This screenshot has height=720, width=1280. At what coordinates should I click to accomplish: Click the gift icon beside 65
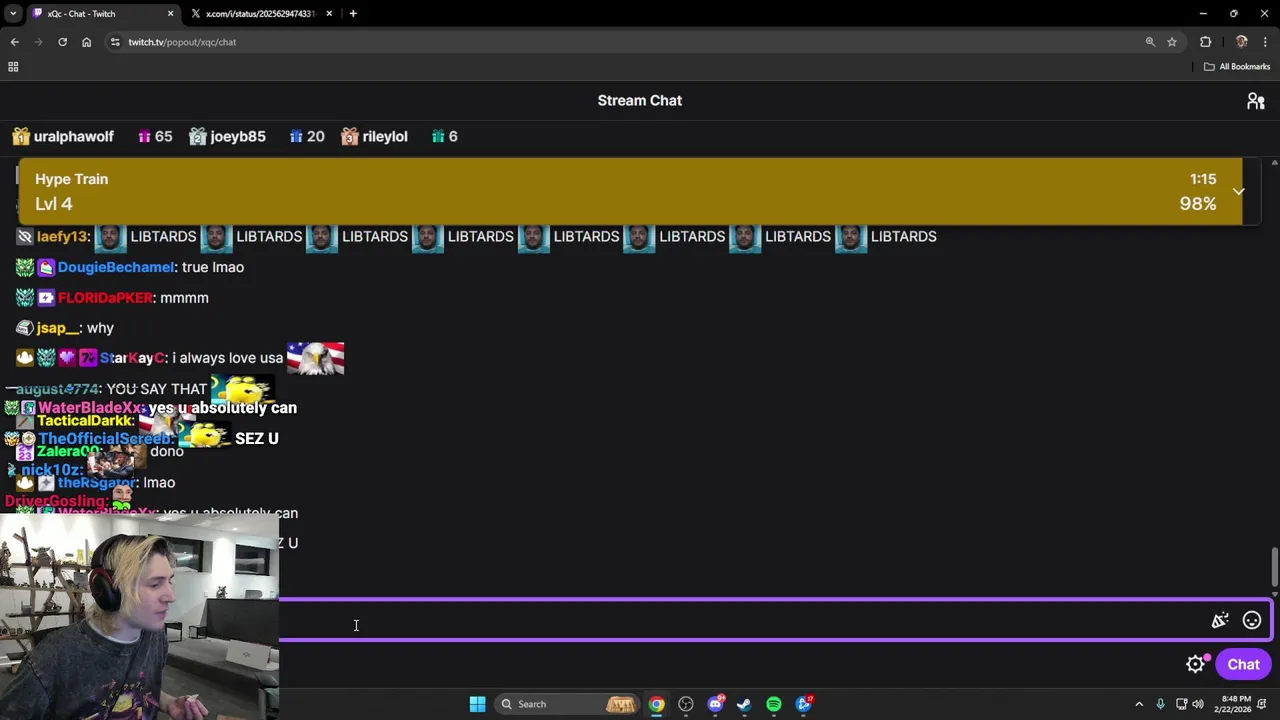click(144, 137)
